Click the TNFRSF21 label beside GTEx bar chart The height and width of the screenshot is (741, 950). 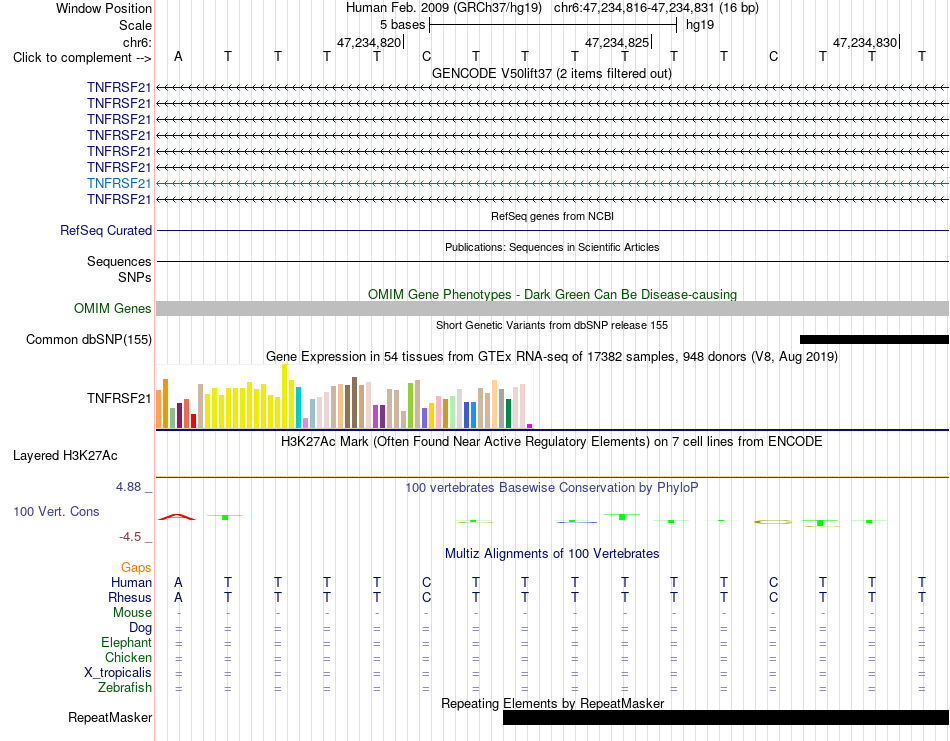[119, 398]
